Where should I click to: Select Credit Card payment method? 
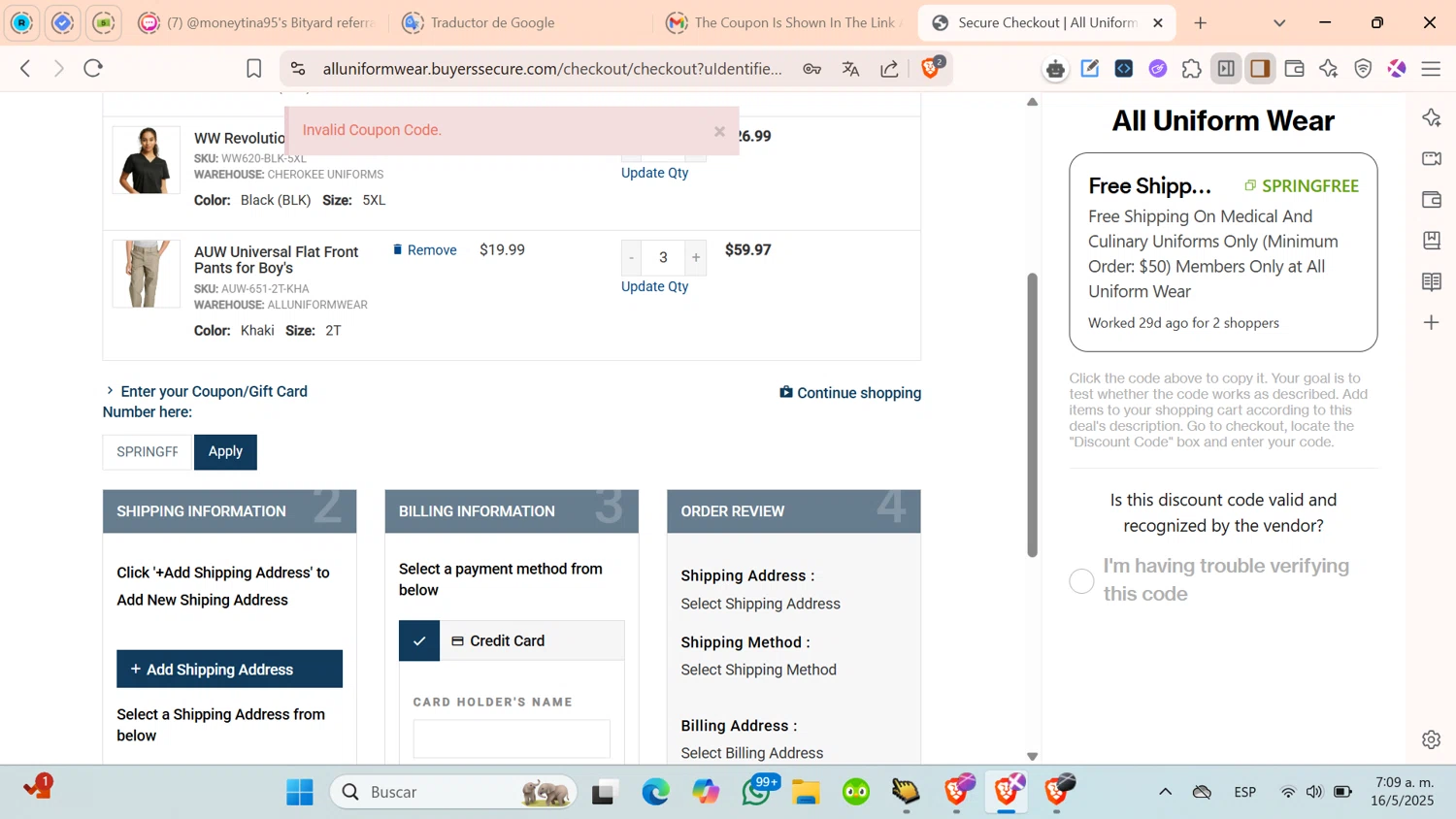click(512, 640)
